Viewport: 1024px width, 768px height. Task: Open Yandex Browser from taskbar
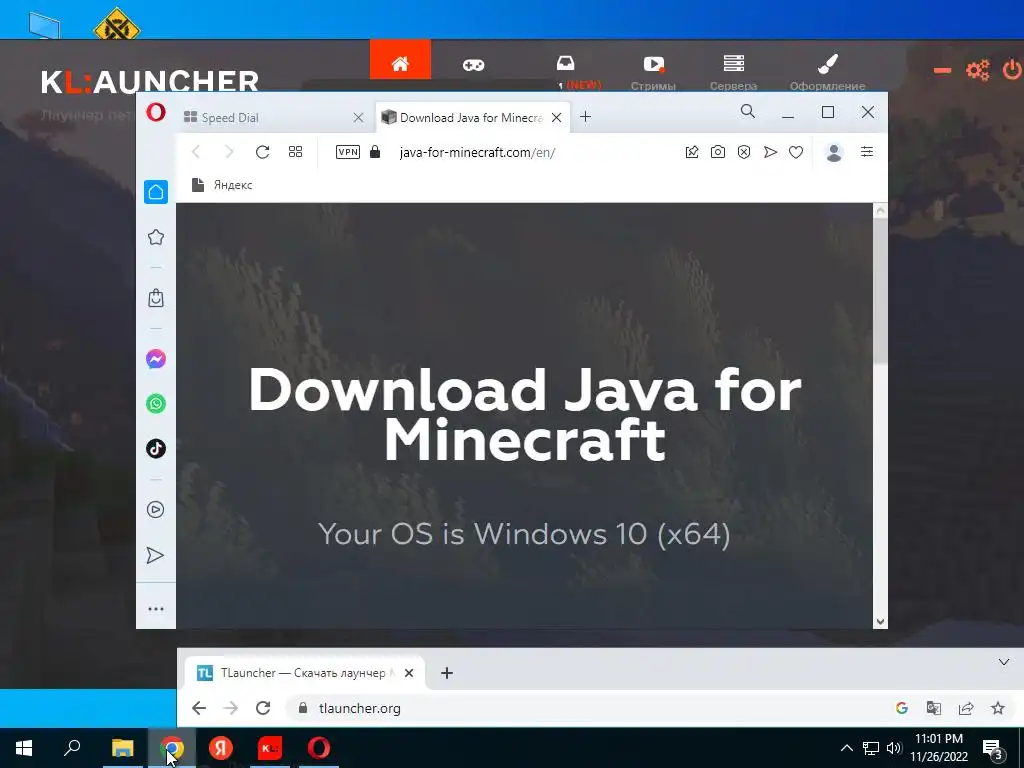[221, 748]
